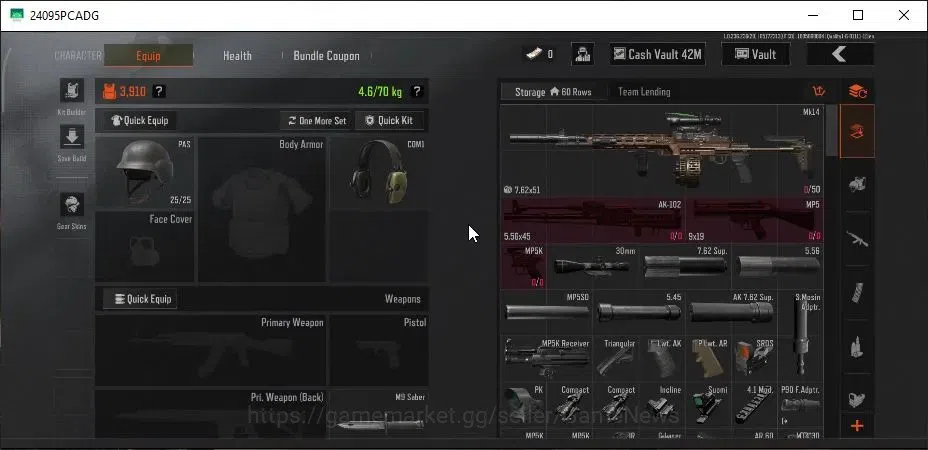
Task: Click the empty Face Cover slot
Action: (x=144, y=246)
